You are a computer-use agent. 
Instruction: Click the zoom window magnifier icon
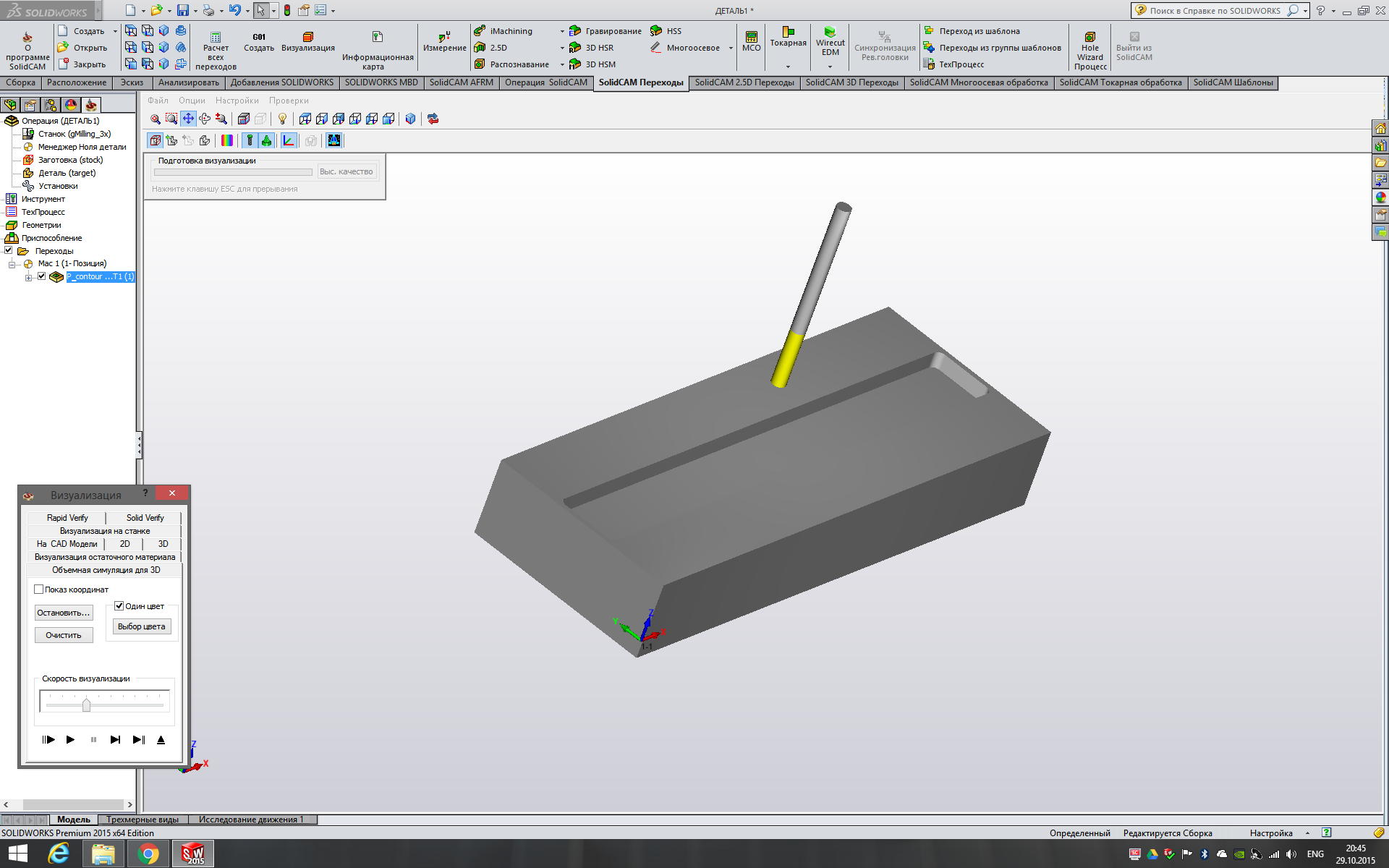(x=171, y=119)
